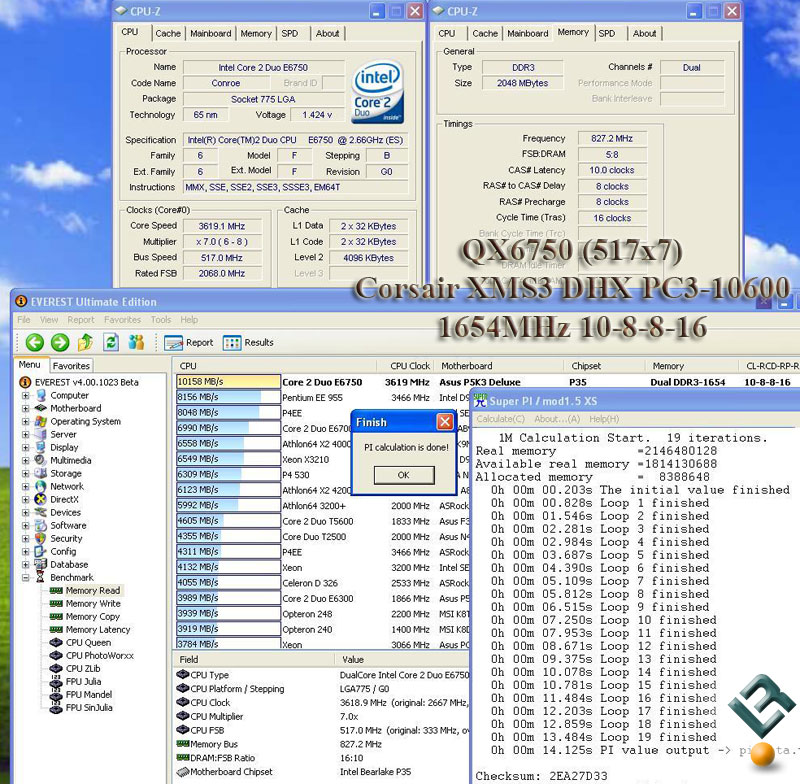Expand the Computer tree node
Viewport: 800px width, 784px height.
pos(26,395)
